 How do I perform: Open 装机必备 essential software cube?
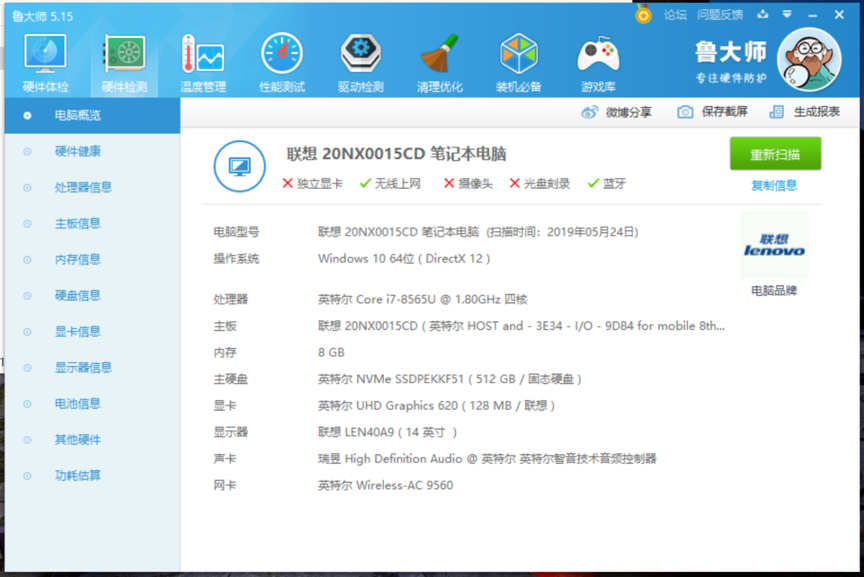coord(518,63)
